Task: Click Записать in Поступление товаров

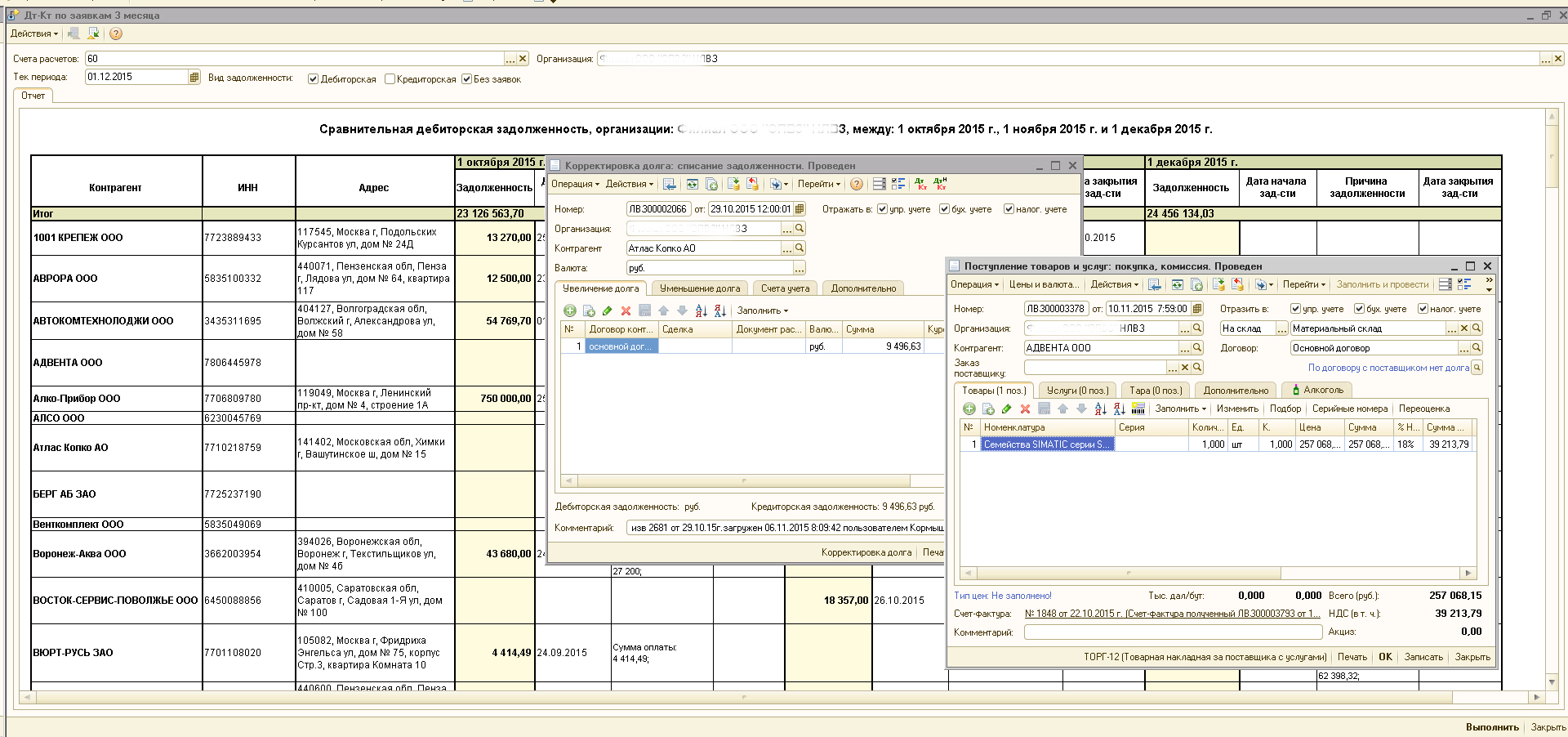Action: pyautogui.click(x=1423, y=657)
